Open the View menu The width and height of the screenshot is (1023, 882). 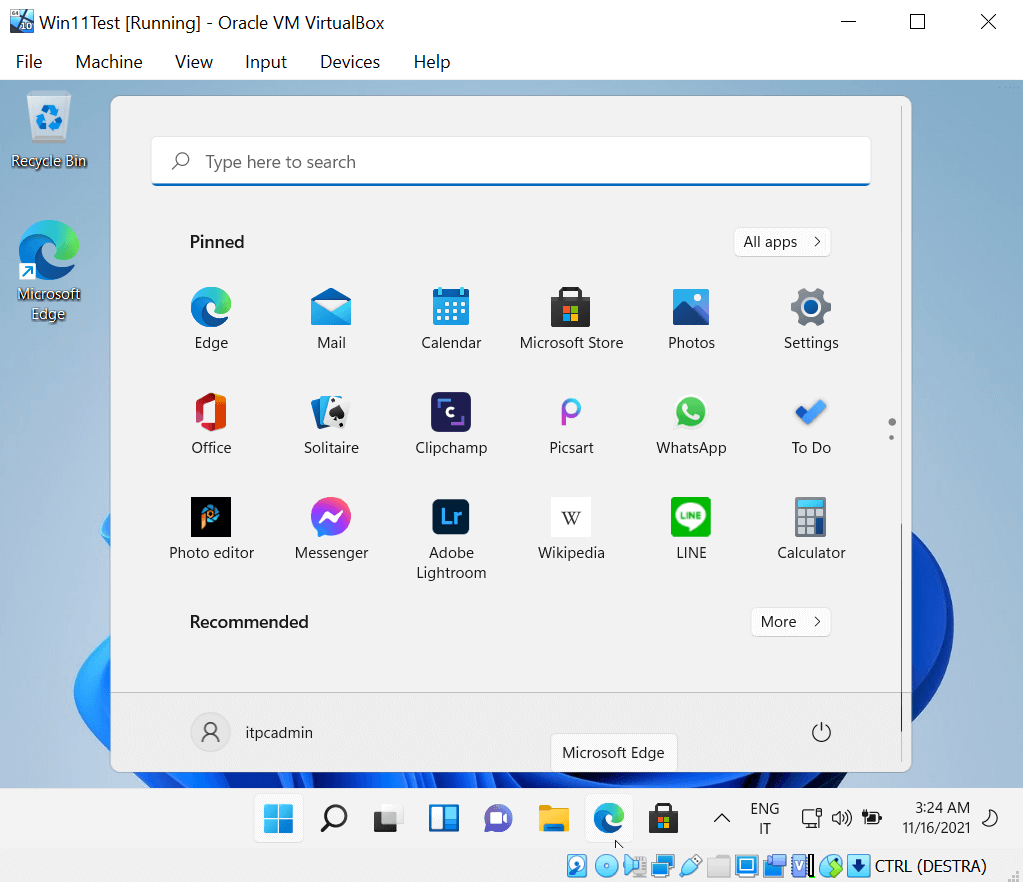click(x=194, y=62)
